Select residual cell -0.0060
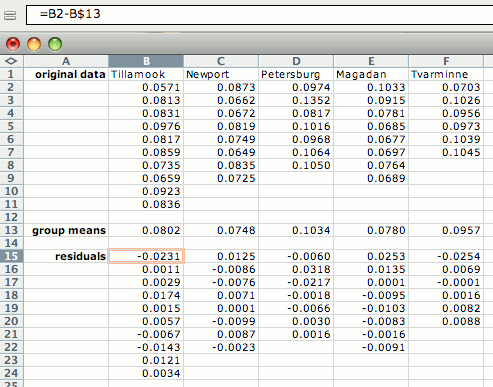This screenshot has height=387, width=493. (x=296, y=256)
